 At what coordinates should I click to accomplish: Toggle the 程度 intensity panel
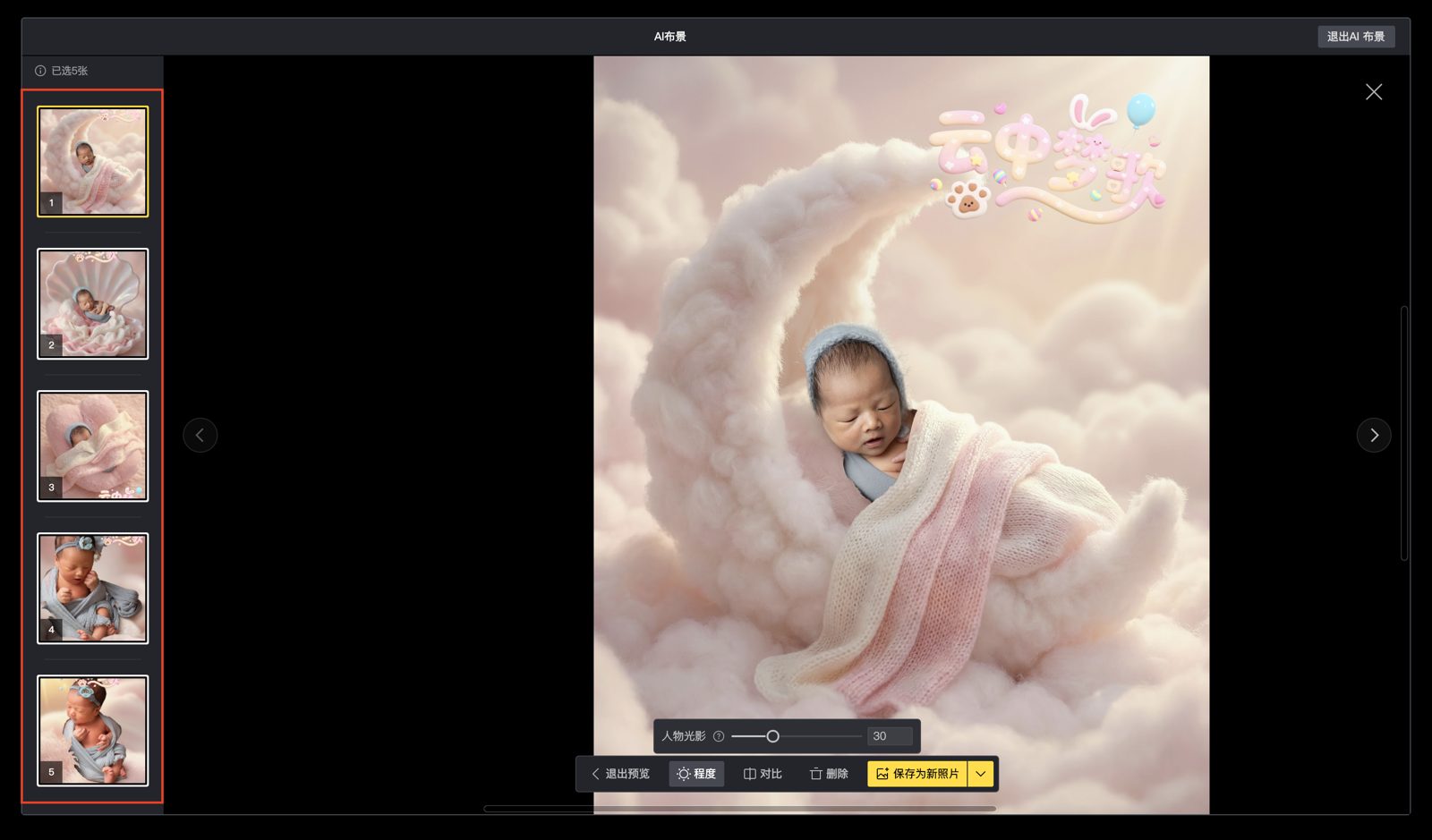click(696, 774)
